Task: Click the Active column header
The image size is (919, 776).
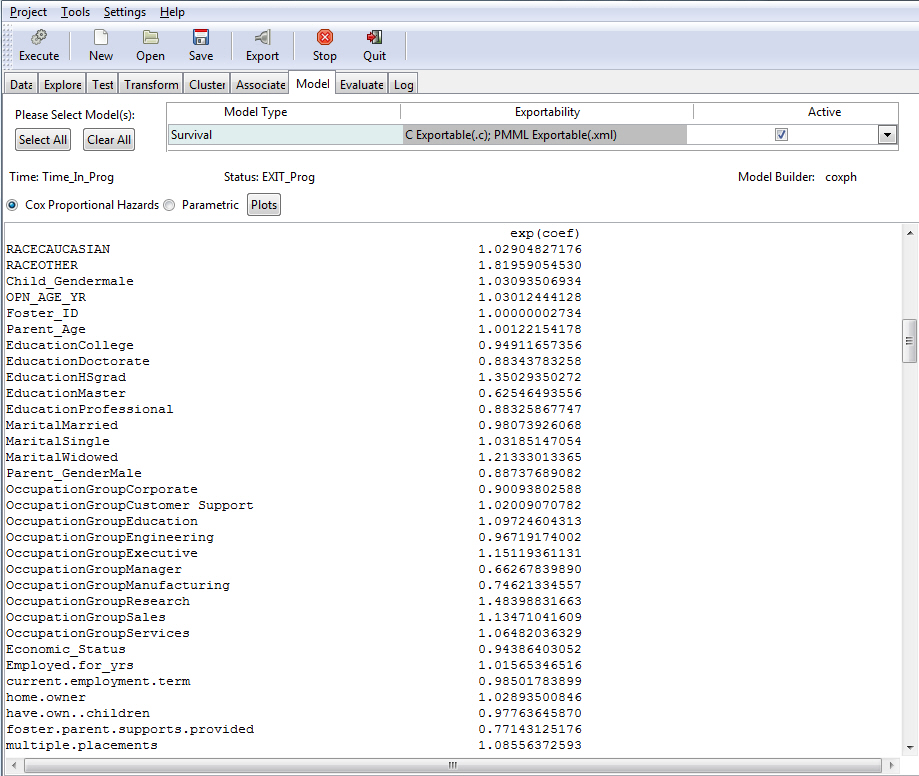Action: 824,112
